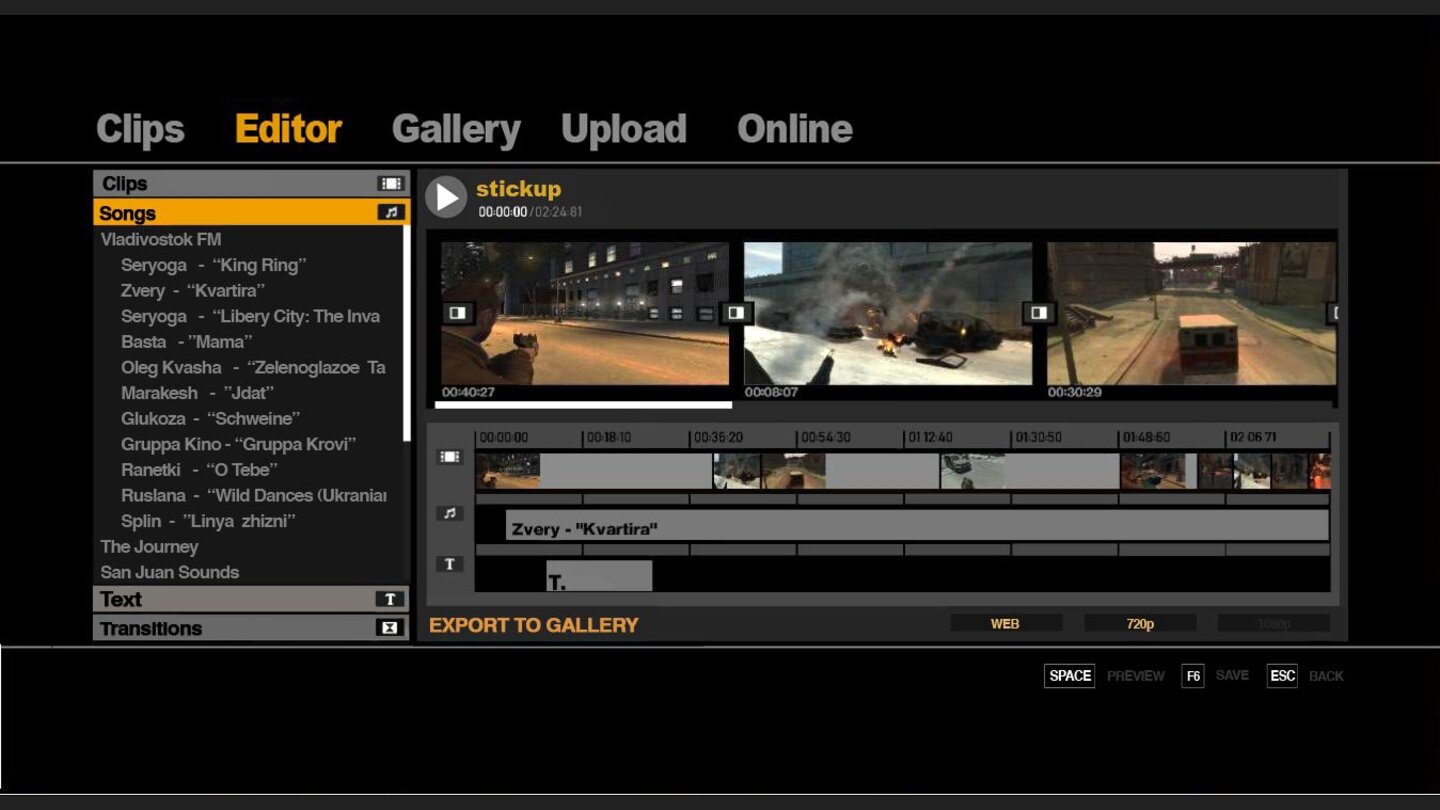This screenshot has height=810, width=1440.
Task: Select Oleg Kvasha "Zelenoglazoe Ta" song
Action: [253, 367]
